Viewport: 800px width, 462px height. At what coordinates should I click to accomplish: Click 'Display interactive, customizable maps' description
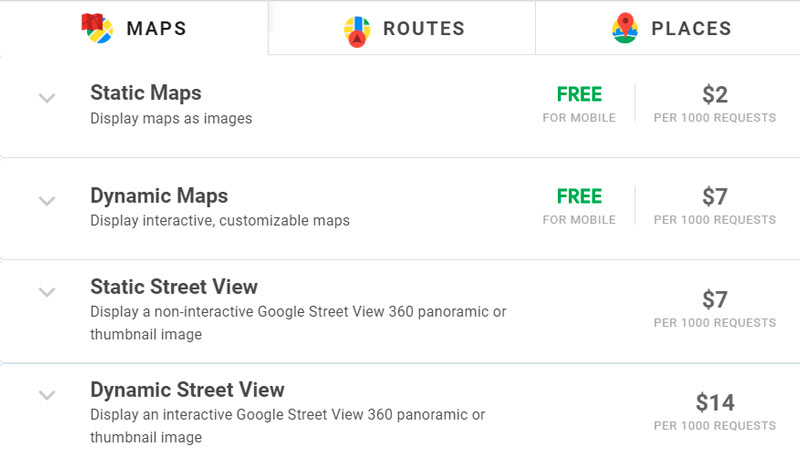point(220,220)
